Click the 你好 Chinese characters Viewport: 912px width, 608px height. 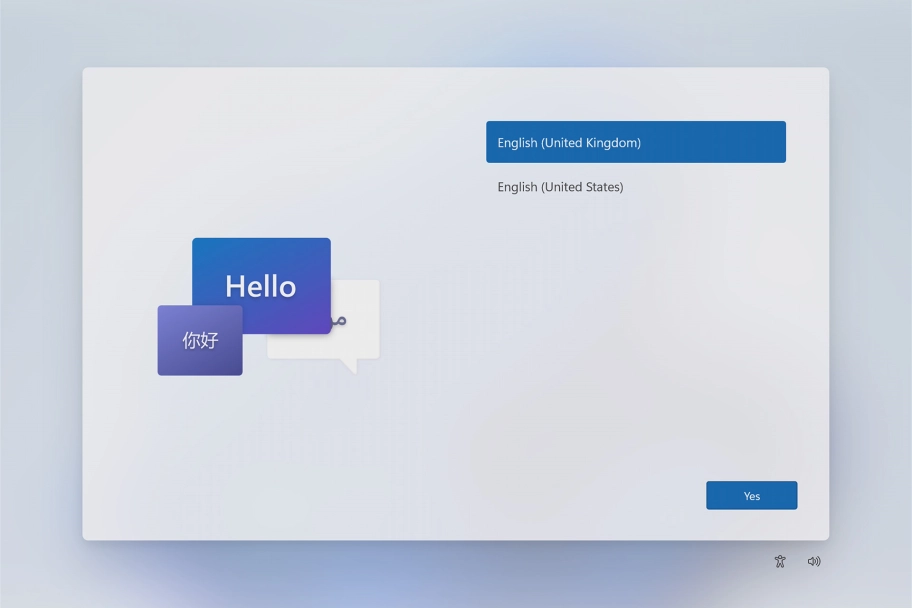pyautogui.click(x=199, y=341)
